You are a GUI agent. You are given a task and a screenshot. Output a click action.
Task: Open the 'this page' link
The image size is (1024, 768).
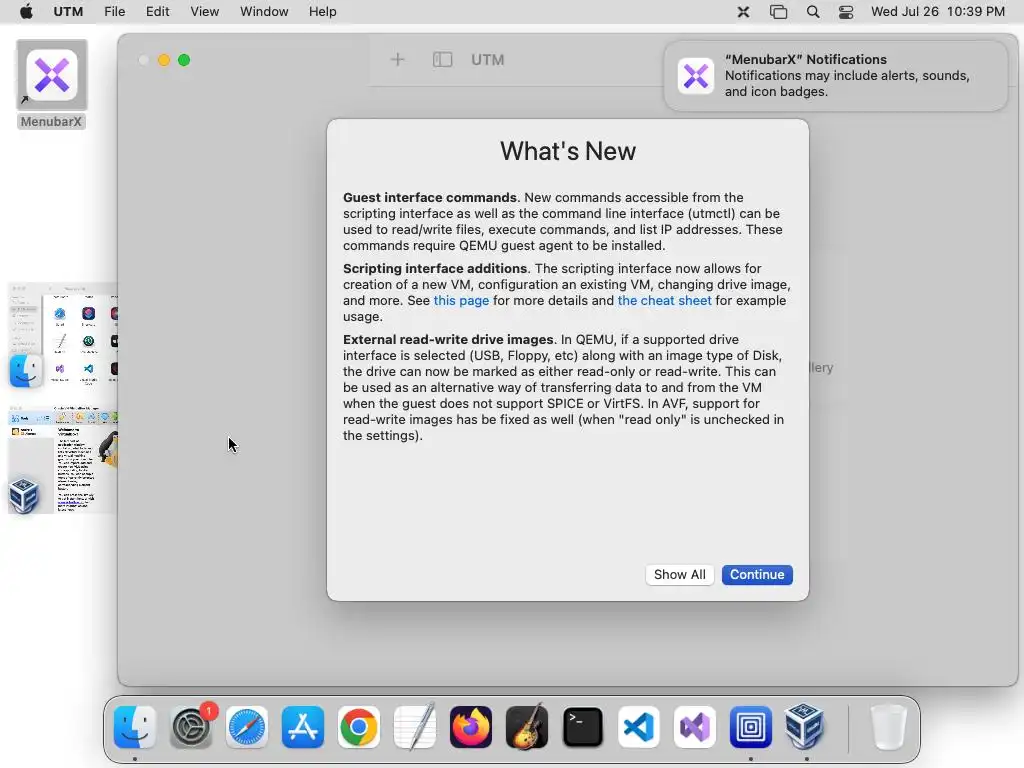click(x=461, y=300)
